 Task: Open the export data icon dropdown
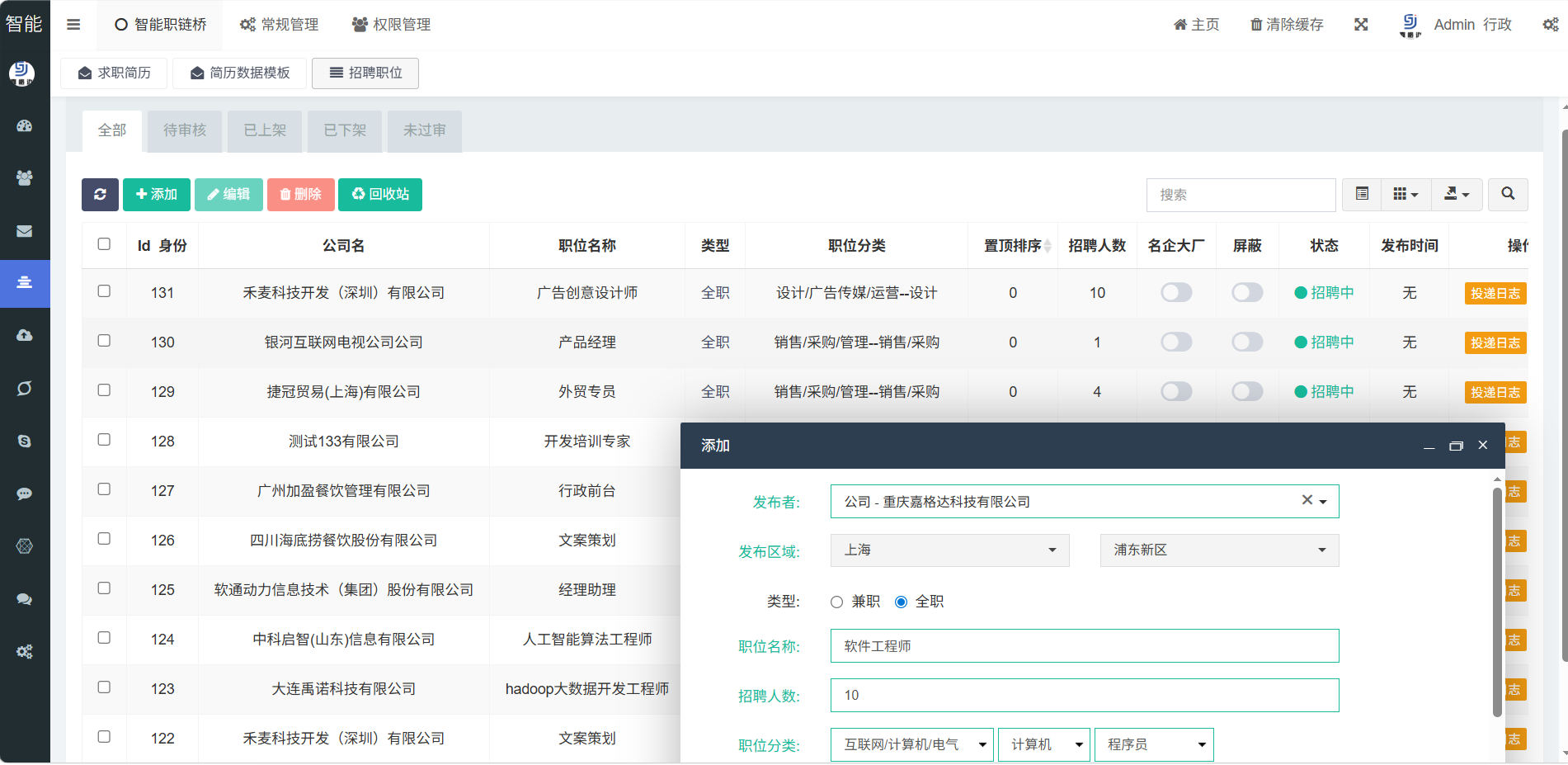(x=1457, y=194)
